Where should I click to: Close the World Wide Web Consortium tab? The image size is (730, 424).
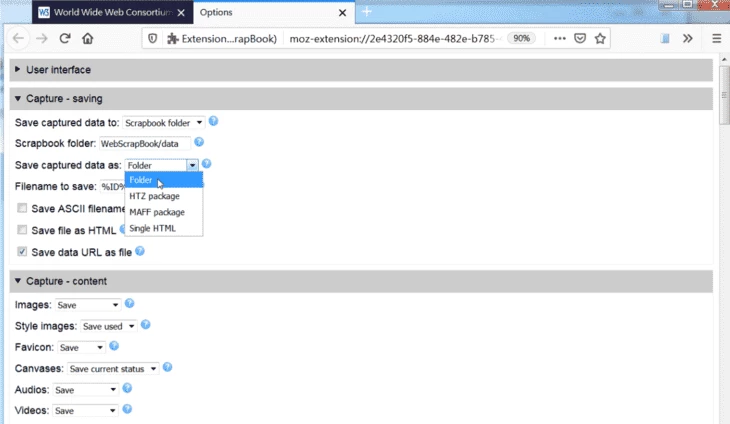(x=181, y=13)
